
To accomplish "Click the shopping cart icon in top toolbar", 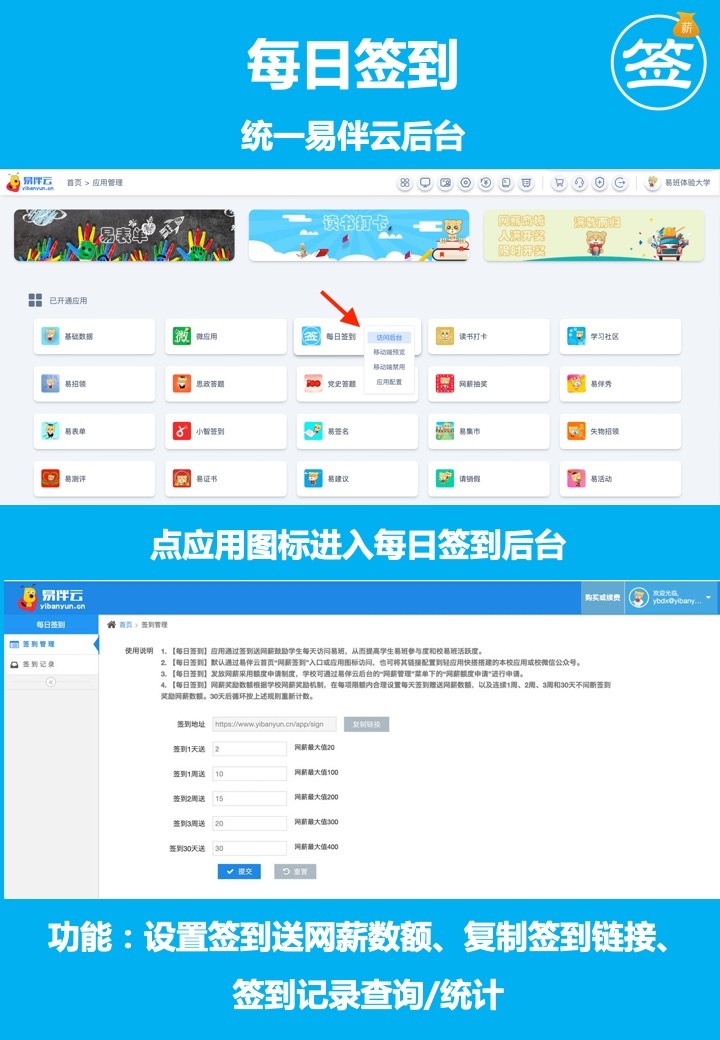I will [x=559, y=183].
